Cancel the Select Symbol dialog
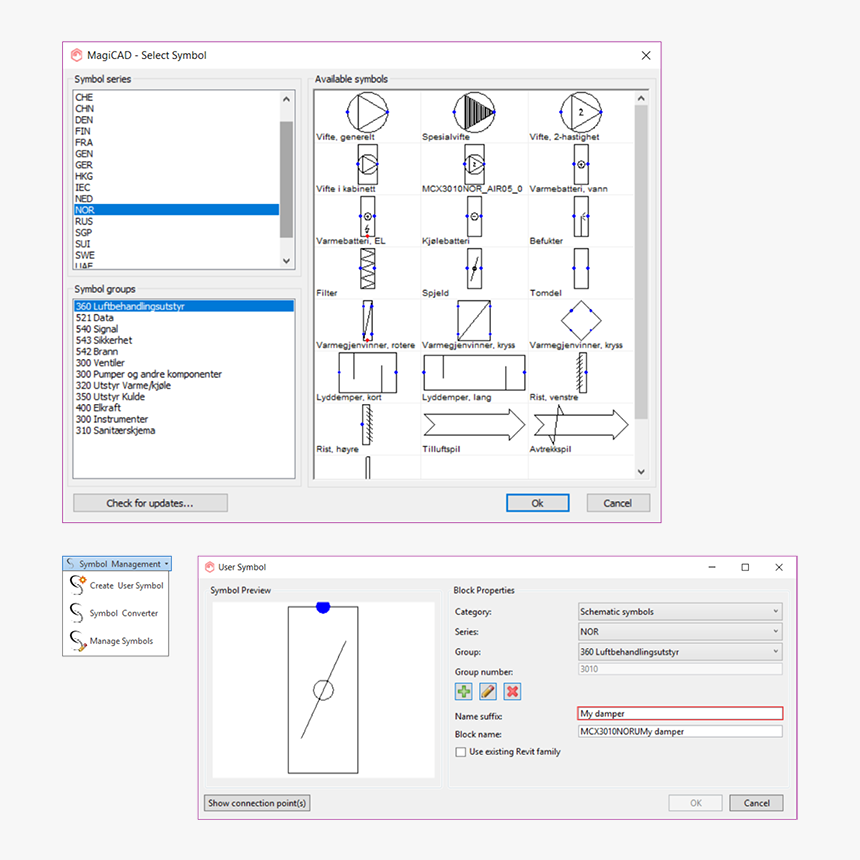Viewport: 860px width, 860px height. [x=618, y=503]
